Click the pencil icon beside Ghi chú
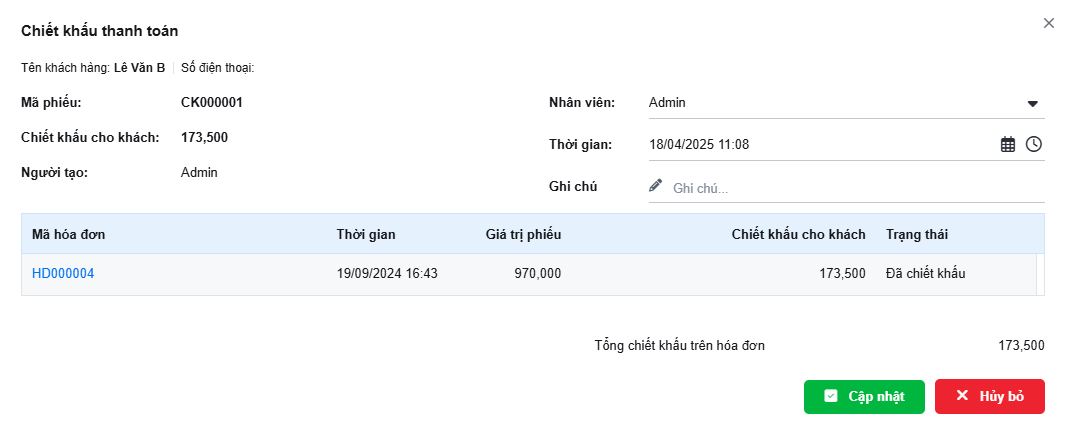The width and height of the screenshot is (1069, 437). [655, 185]
